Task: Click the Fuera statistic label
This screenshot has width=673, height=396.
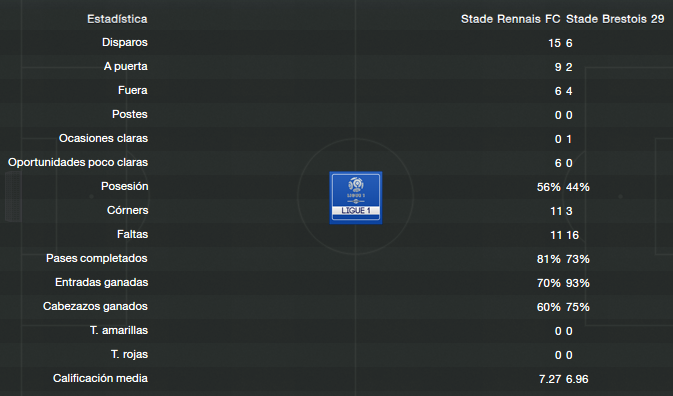Action: pos(133,91)
